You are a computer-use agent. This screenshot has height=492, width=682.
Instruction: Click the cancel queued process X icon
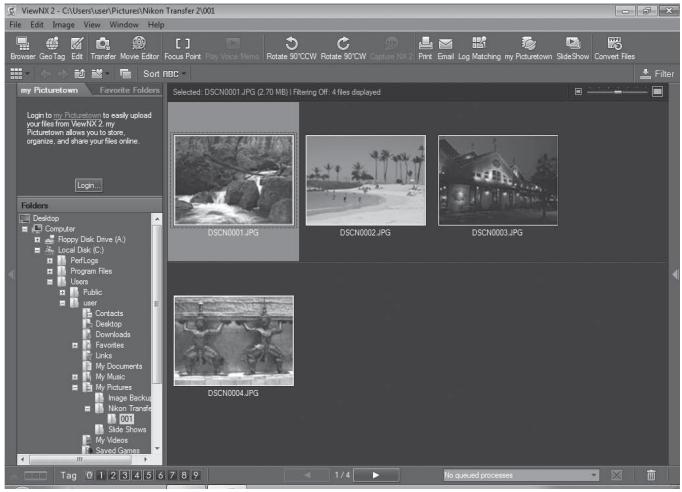[x=616, y=475]
